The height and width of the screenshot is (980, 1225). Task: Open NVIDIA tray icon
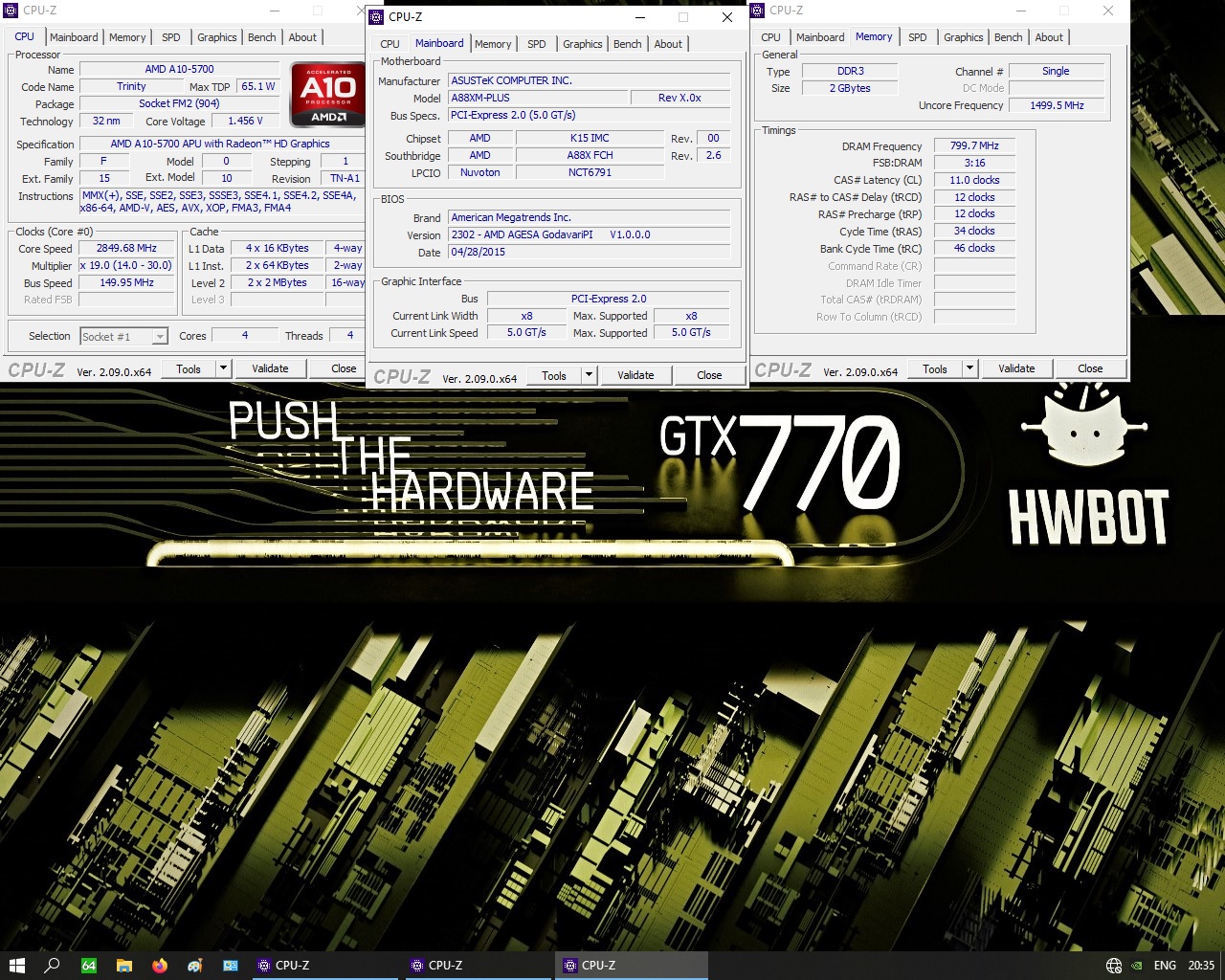point(1137,966)
